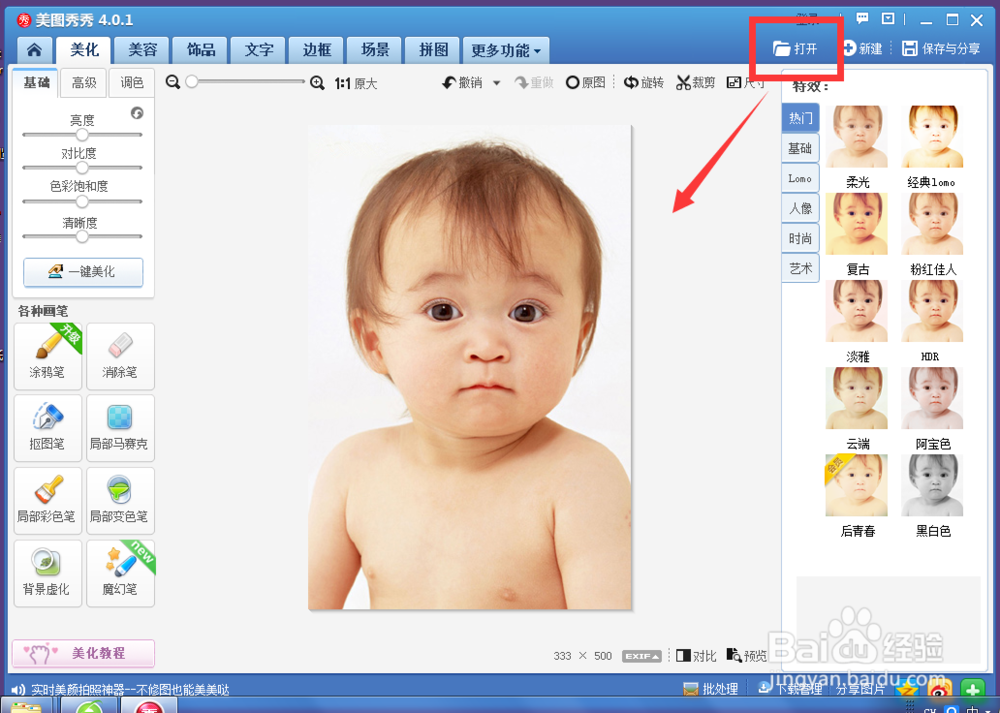Select the 消除笔 eraser tool
Image resolution: width=1000 pixels, height=713 pixels.
(x=120, y=356)
